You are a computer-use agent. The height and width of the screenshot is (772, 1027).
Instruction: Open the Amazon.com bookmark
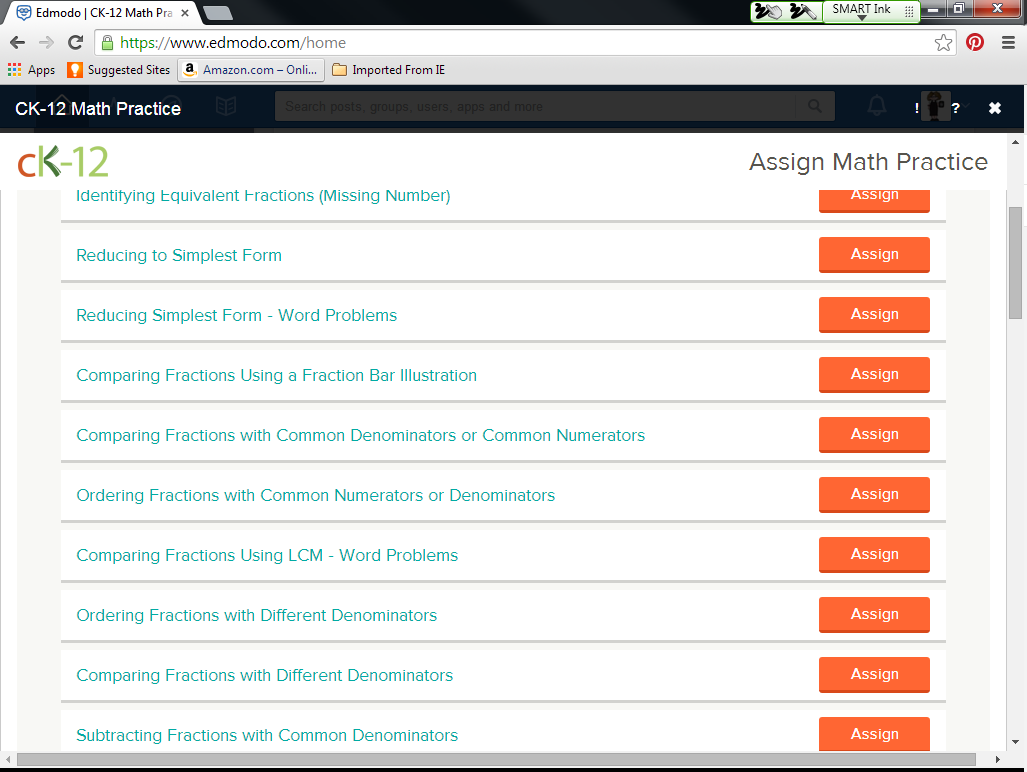click(251, 70)
